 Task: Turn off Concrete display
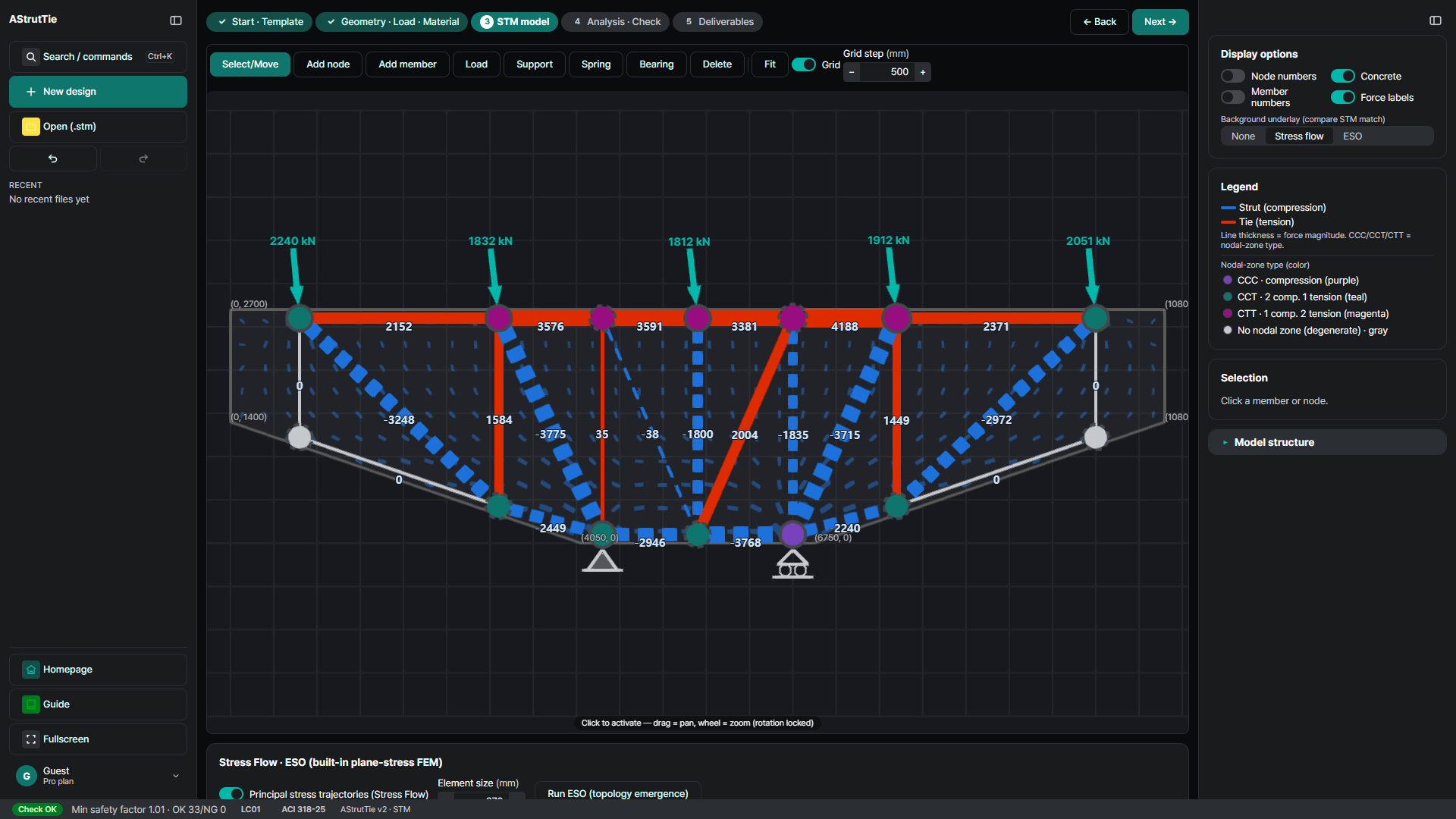(1343, 76)
